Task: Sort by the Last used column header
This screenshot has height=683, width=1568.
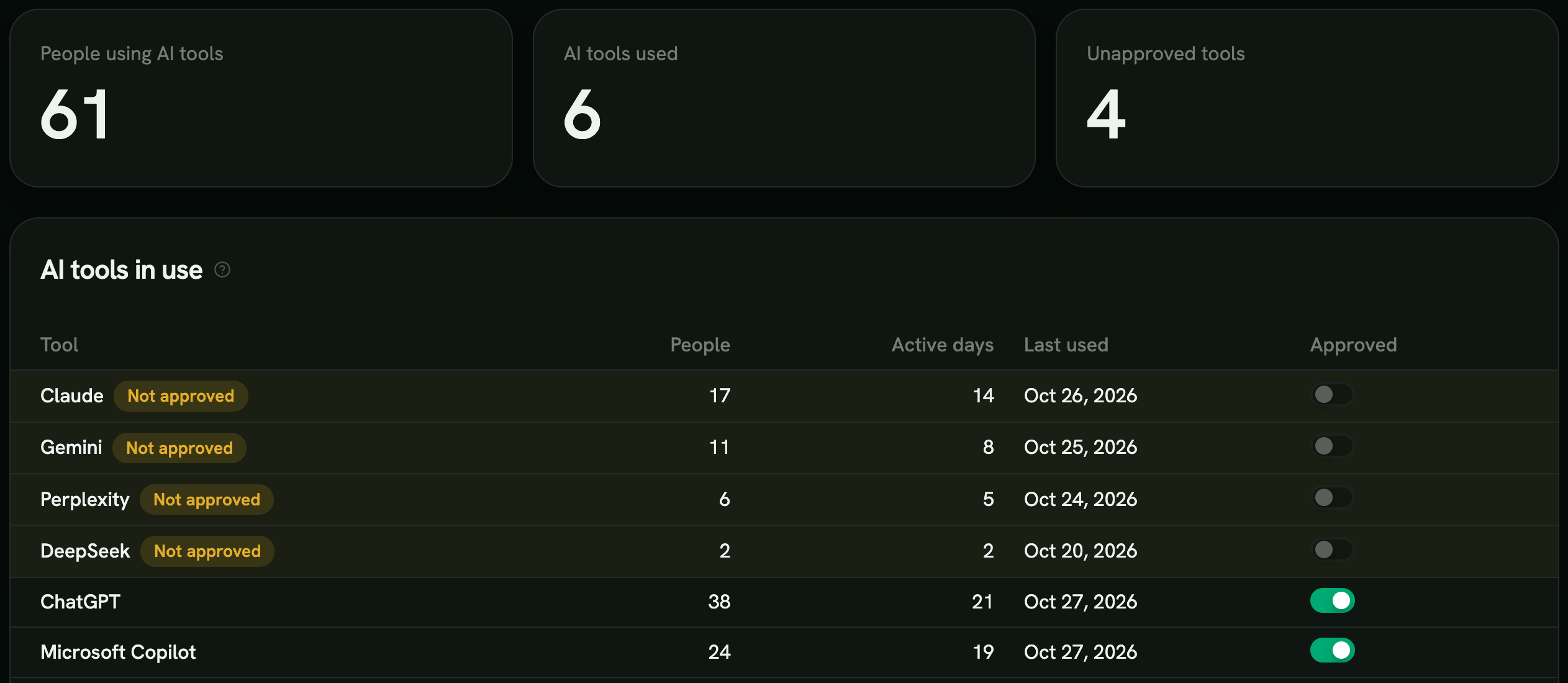Action: (x=1066, y=345)
